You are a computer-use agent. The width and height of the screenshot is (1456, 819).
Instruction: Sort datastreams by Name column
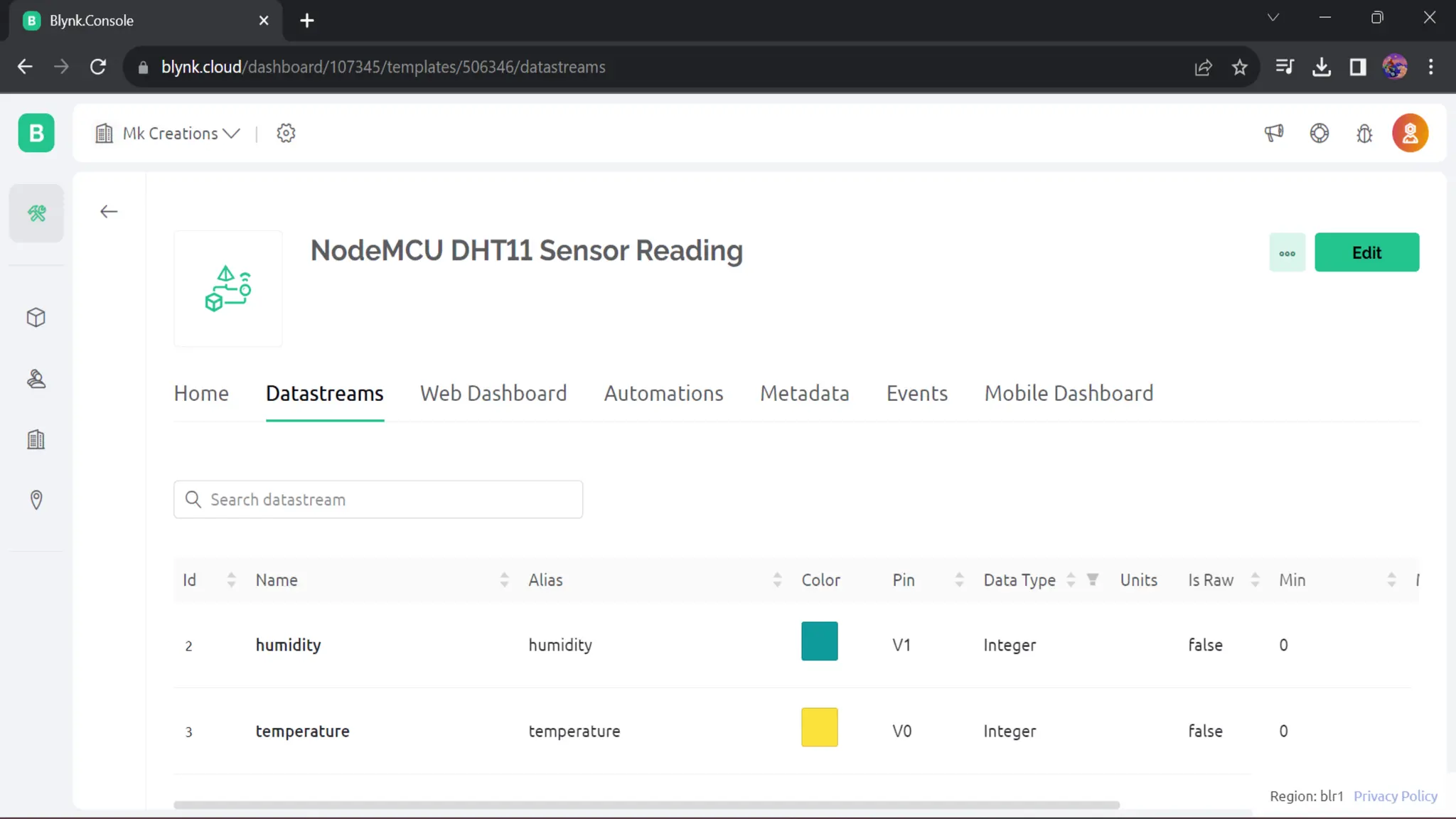coord(504,580)
